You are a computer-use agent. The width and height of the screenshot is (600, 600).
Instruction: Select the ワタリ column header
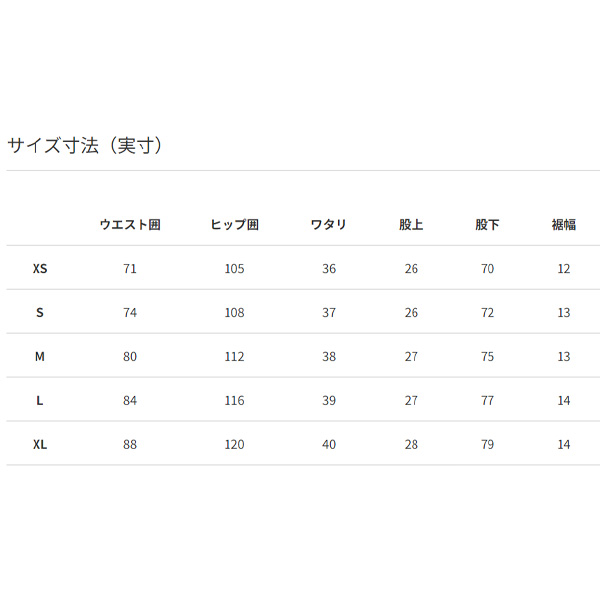click(329, 225)
